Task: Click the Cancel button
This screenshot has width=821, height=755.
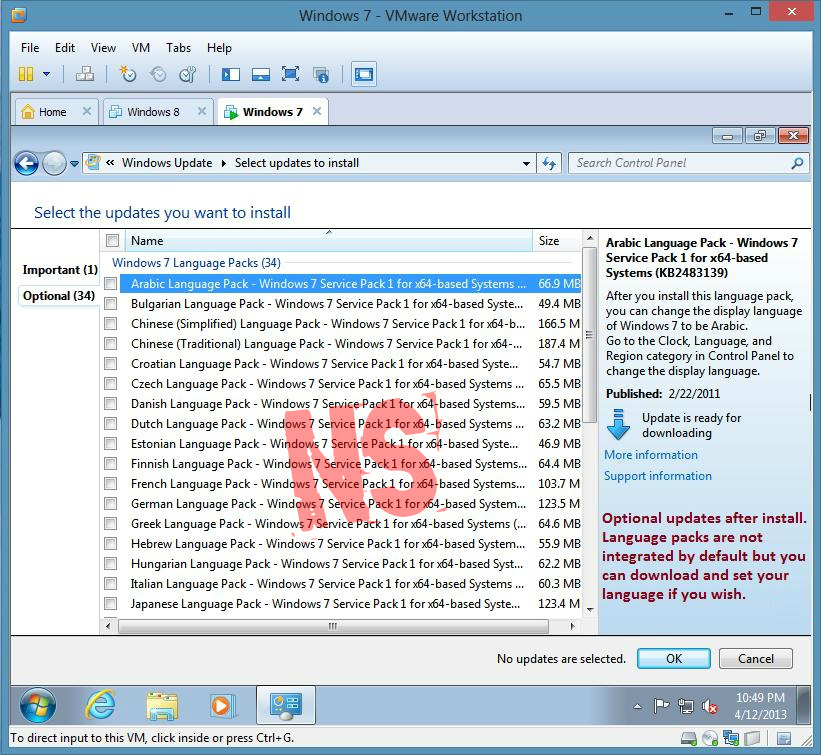Action: [x=756, y=659]
